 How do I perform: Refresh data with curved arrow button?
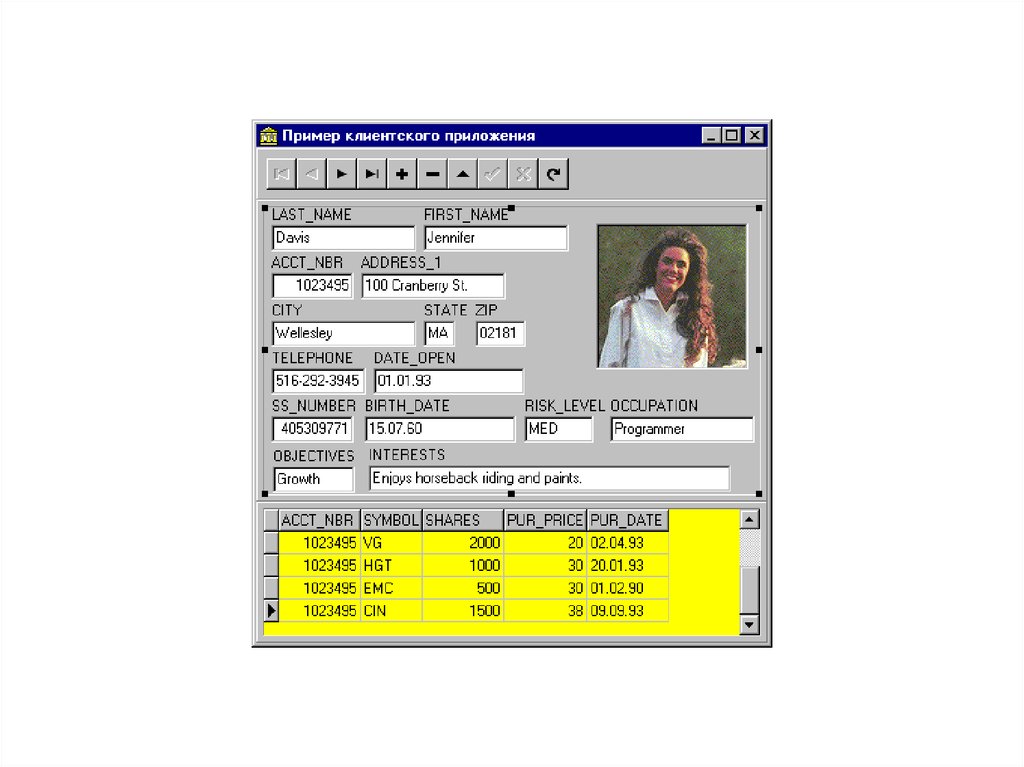pyautogui.click(x=553, y=174)
